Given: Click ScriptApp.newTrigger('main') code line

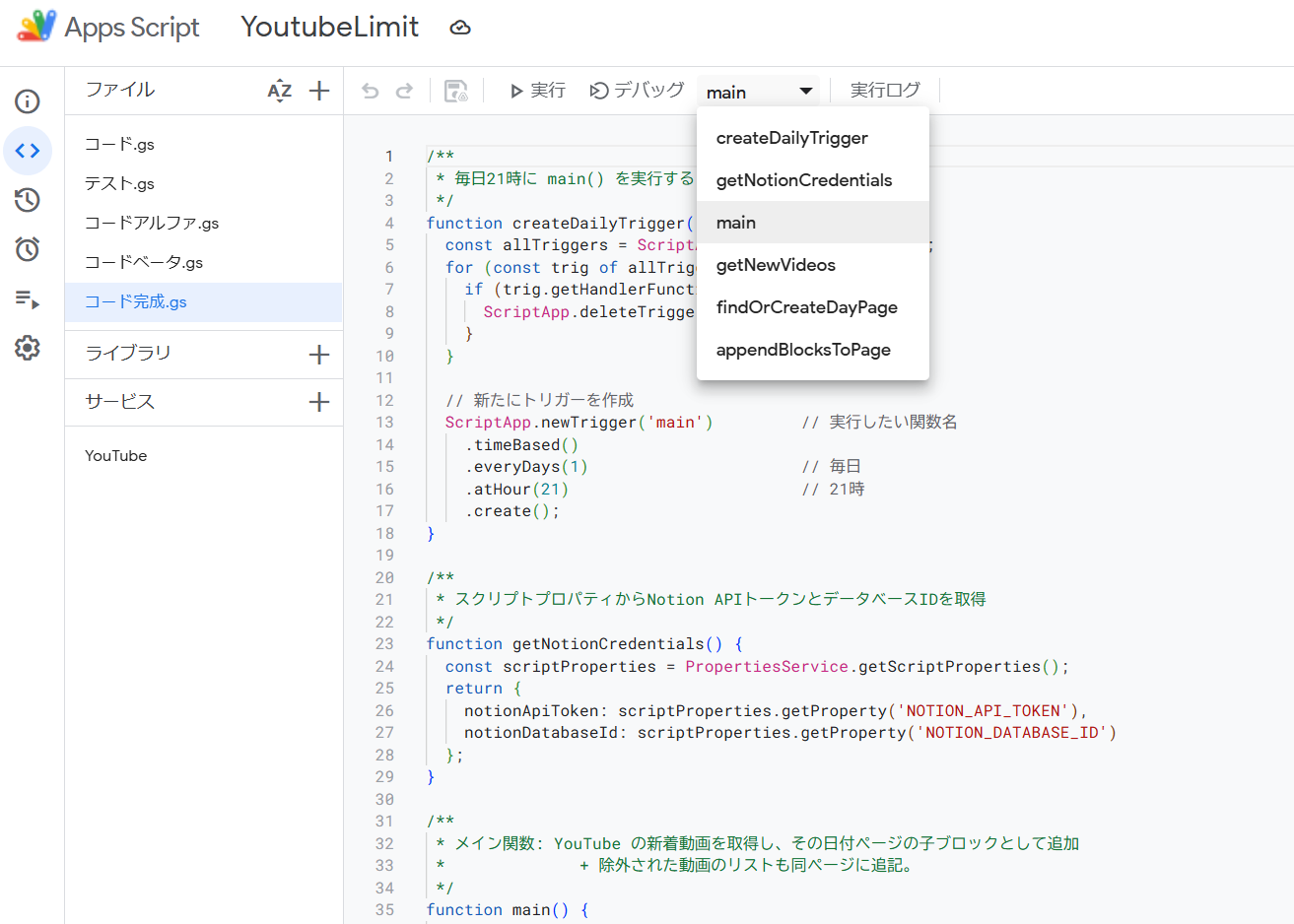Looking at the screenshot, I should [x=579, y=423].
